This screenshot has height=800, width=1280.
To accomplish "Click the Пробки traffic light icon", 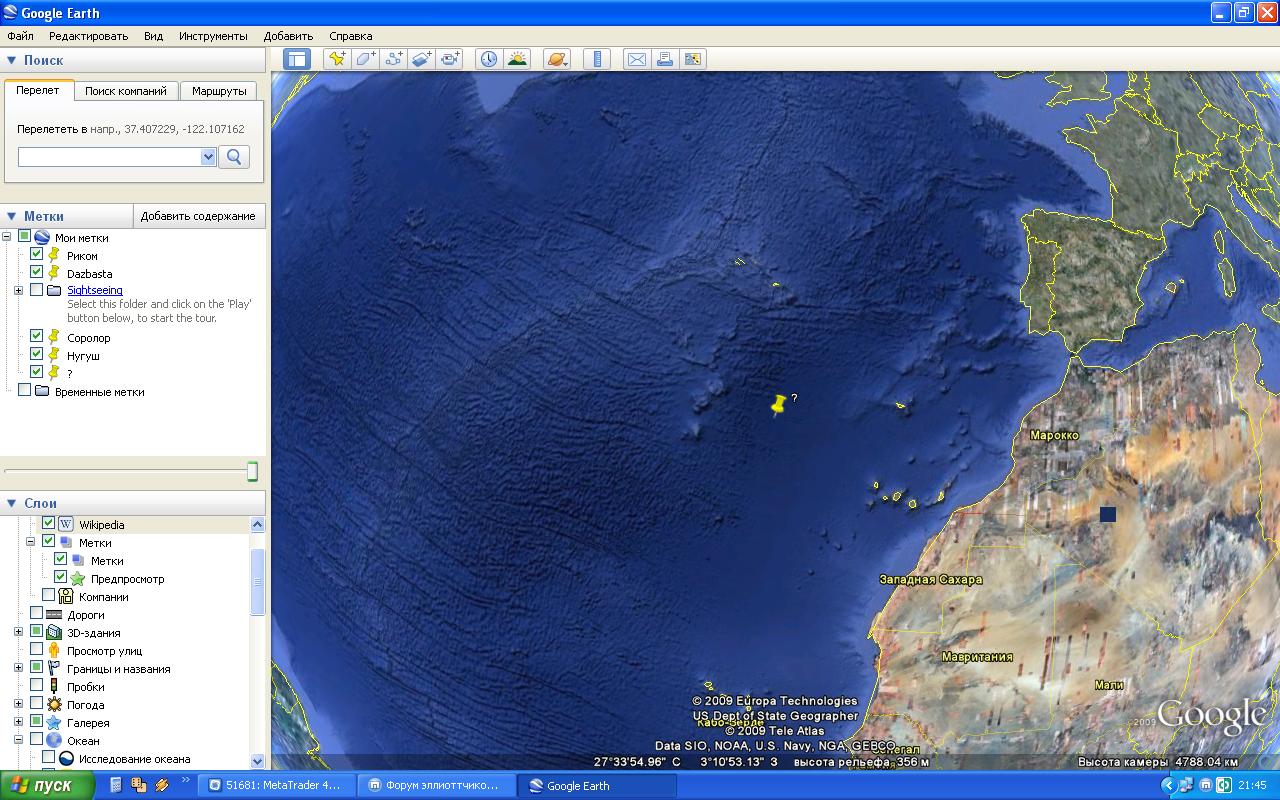I will (54, 686).
